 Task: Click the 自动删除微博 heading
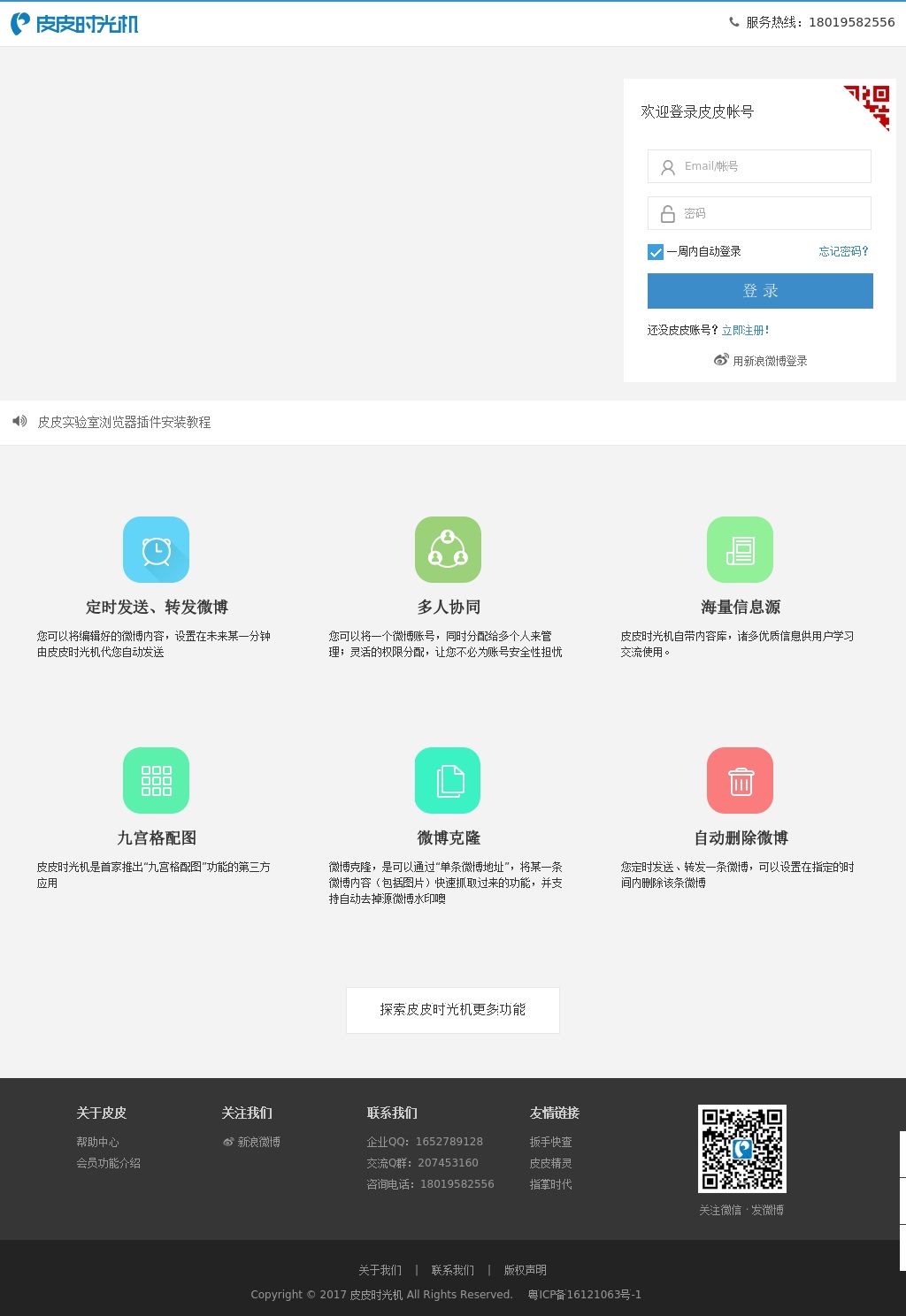coord(741,838)
